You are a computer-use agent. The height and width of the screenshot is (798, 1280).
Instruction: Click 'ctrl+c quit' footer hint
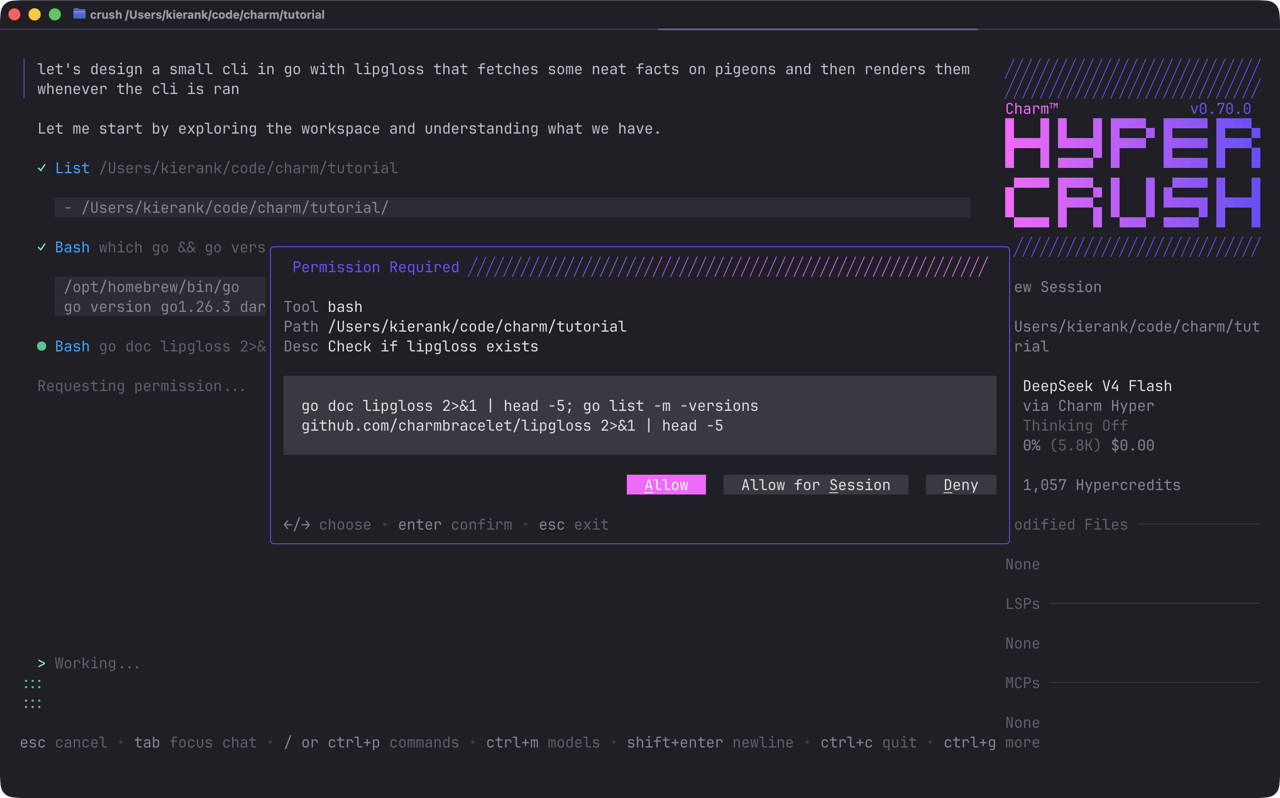tap(868, 743)
